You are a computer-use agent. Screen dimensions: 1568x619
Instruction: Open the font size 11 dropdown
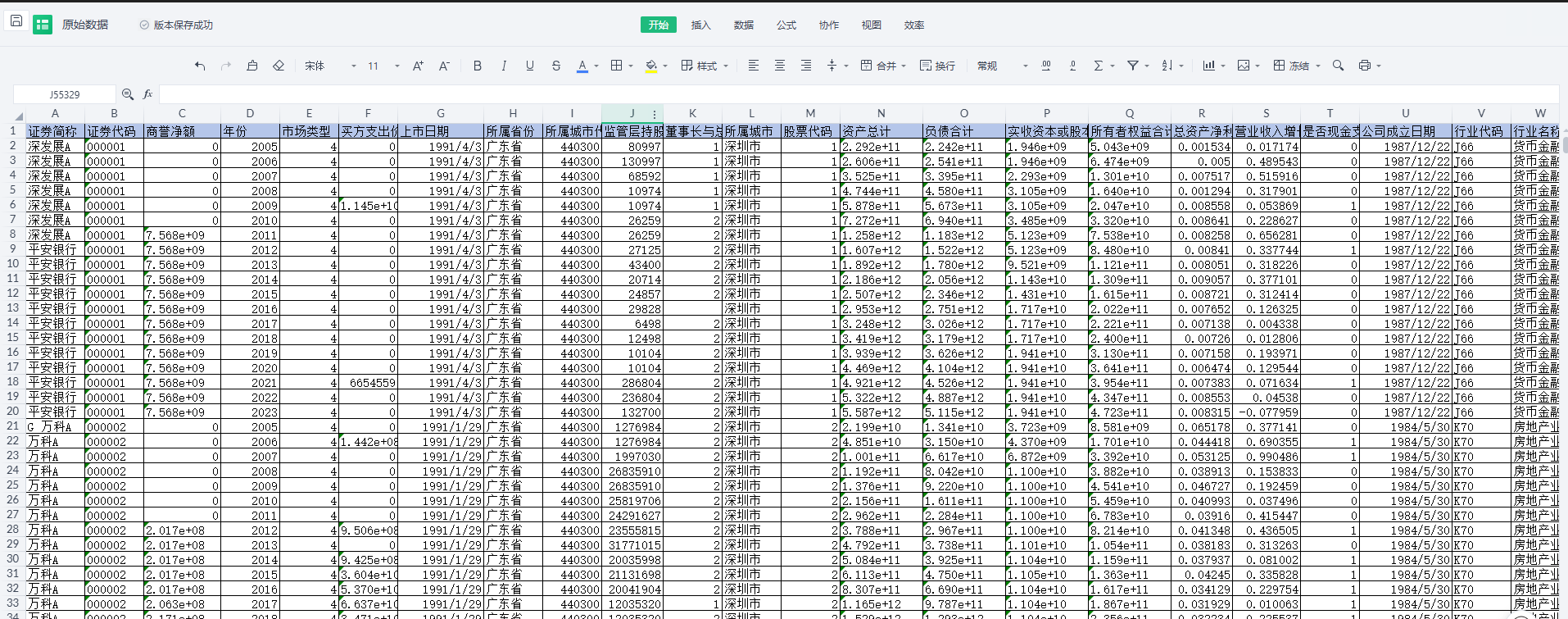click(x=383, y=66)
